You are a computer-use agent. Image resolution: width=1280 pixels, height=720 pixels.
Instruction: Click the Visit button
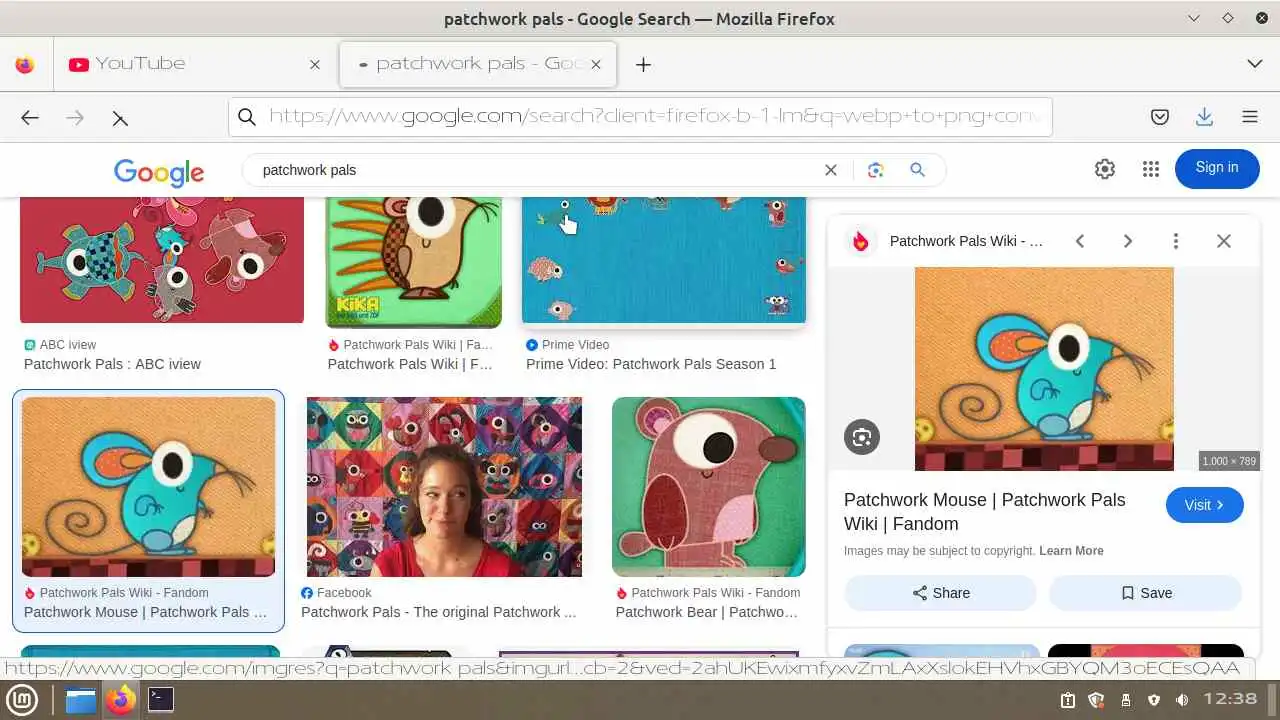click(x=1205, y=505)
